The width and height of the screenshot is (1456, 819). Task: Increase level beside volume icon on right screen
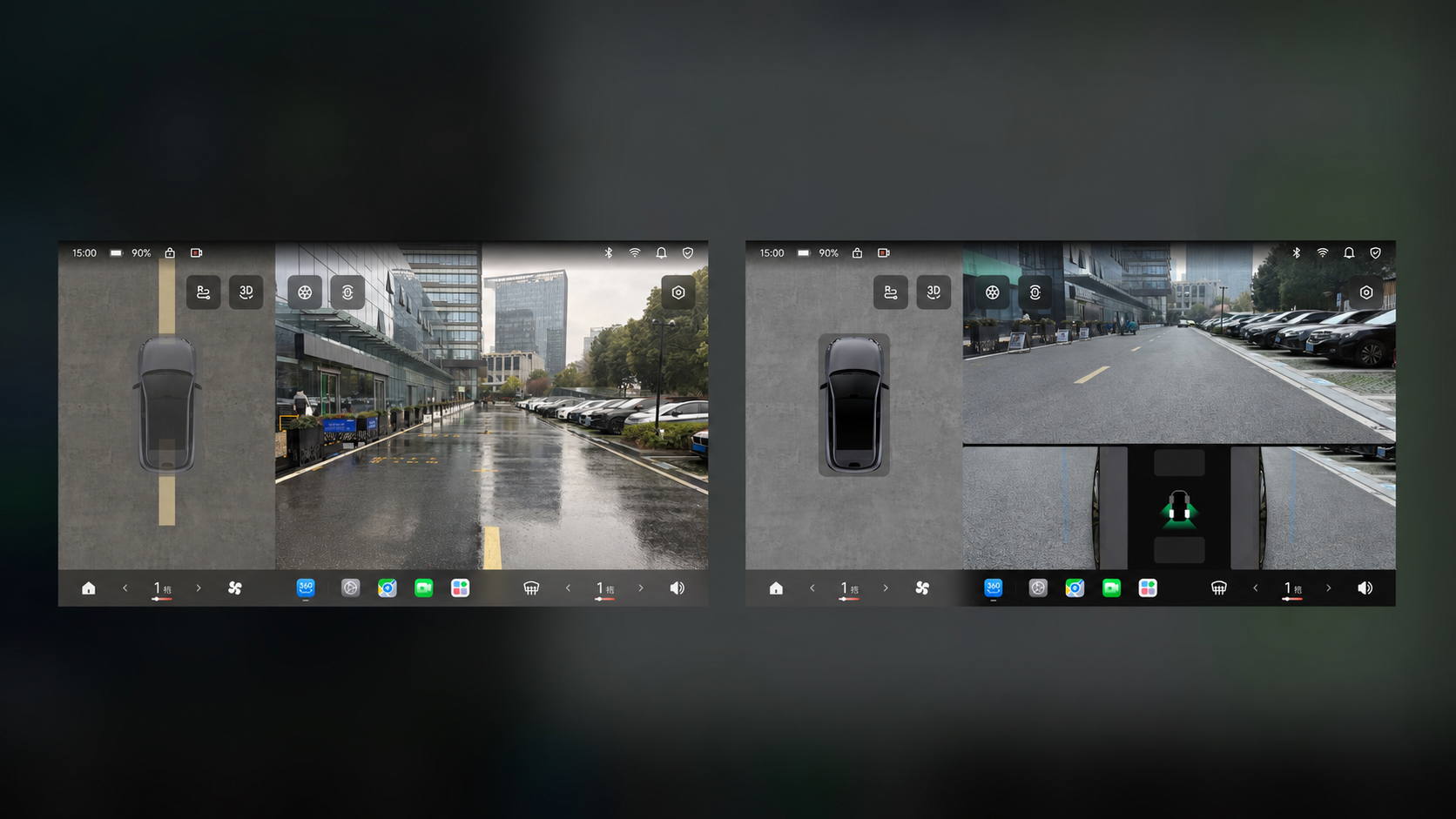click(1329, 588)
